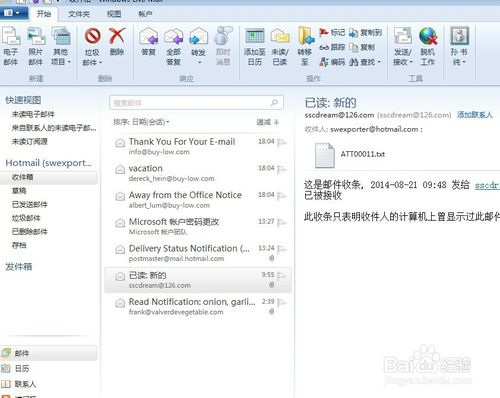
Task: Toggle flag on Thank You For Your E-mail
Action: (x=281, y=143)
